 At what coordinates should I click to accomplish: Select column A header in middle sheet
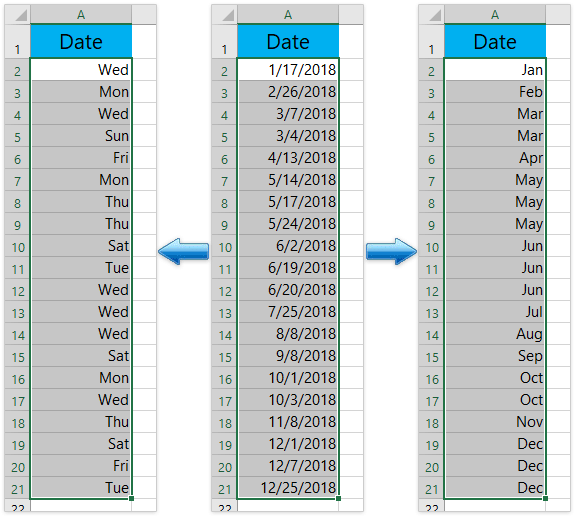coord(288,15)
